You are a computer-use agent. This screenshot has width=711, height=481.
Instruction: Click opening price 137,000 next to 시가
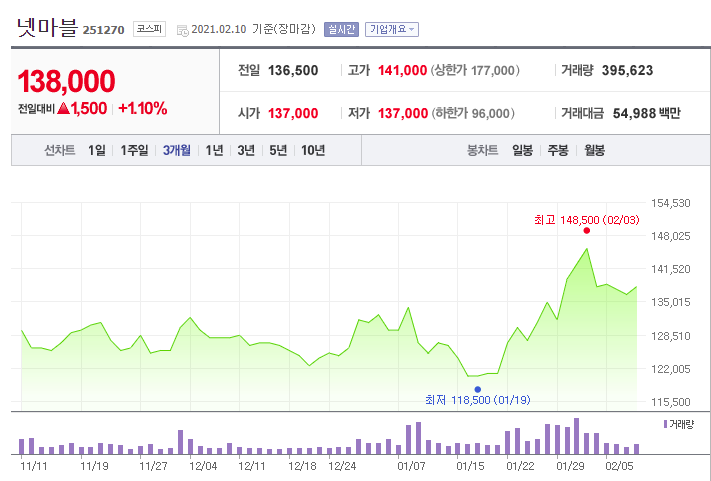click(293, 113)
